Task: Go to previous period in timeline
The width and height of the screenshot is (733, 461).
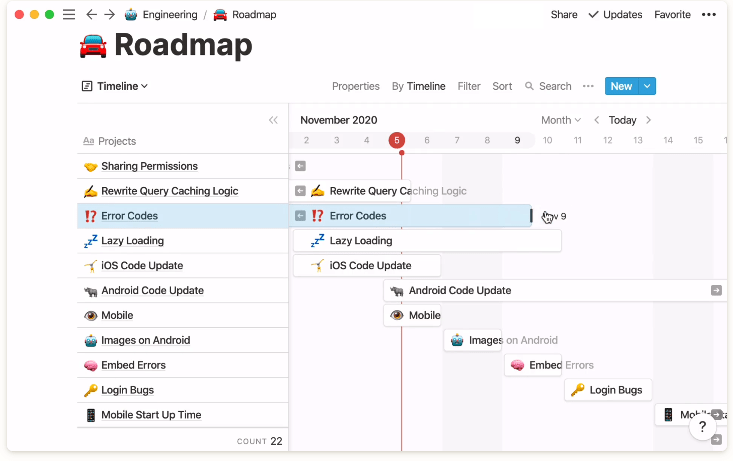Action: click(x=597, y=120)
